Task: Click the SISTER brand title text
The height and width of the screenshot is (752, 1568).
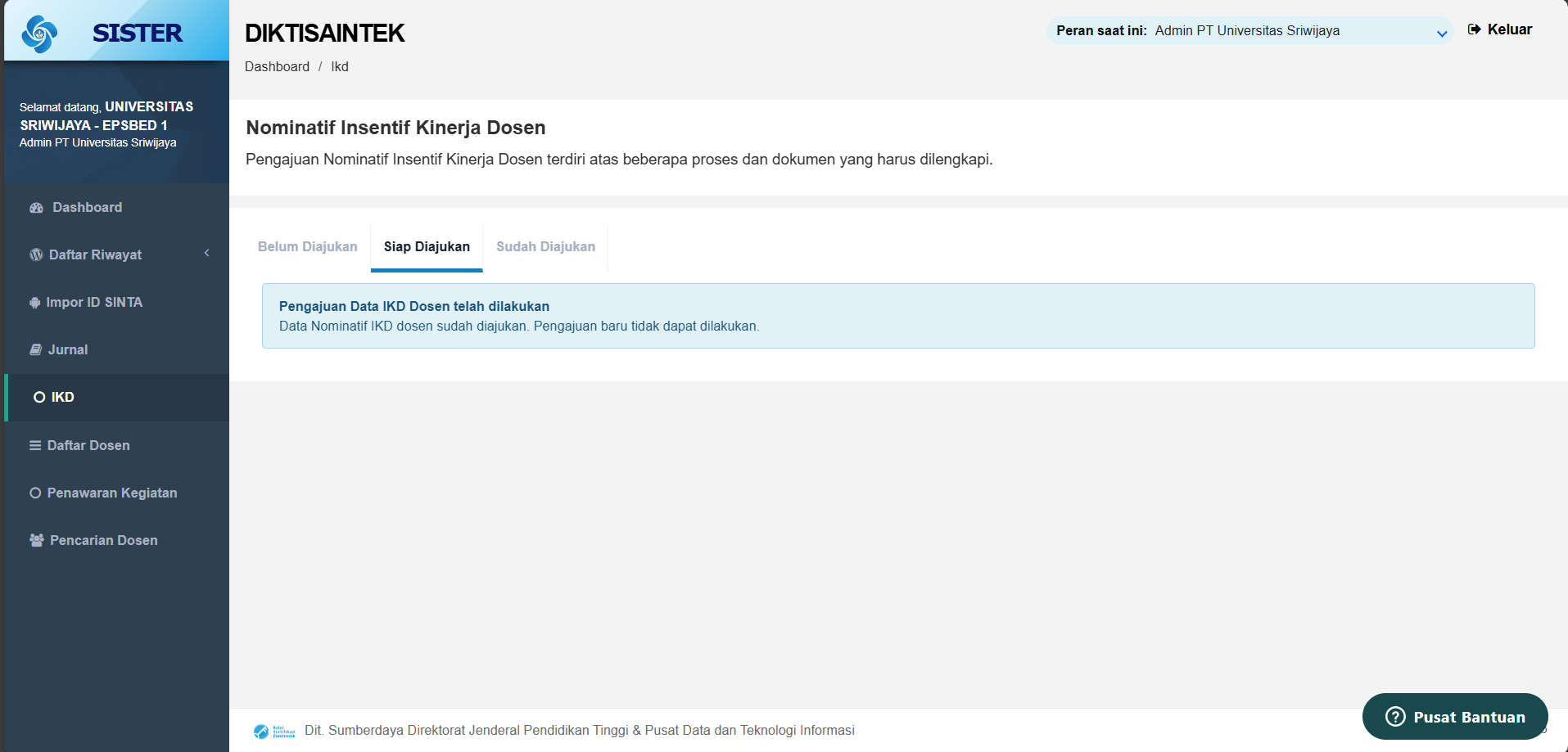Action: tap(138, 34)
